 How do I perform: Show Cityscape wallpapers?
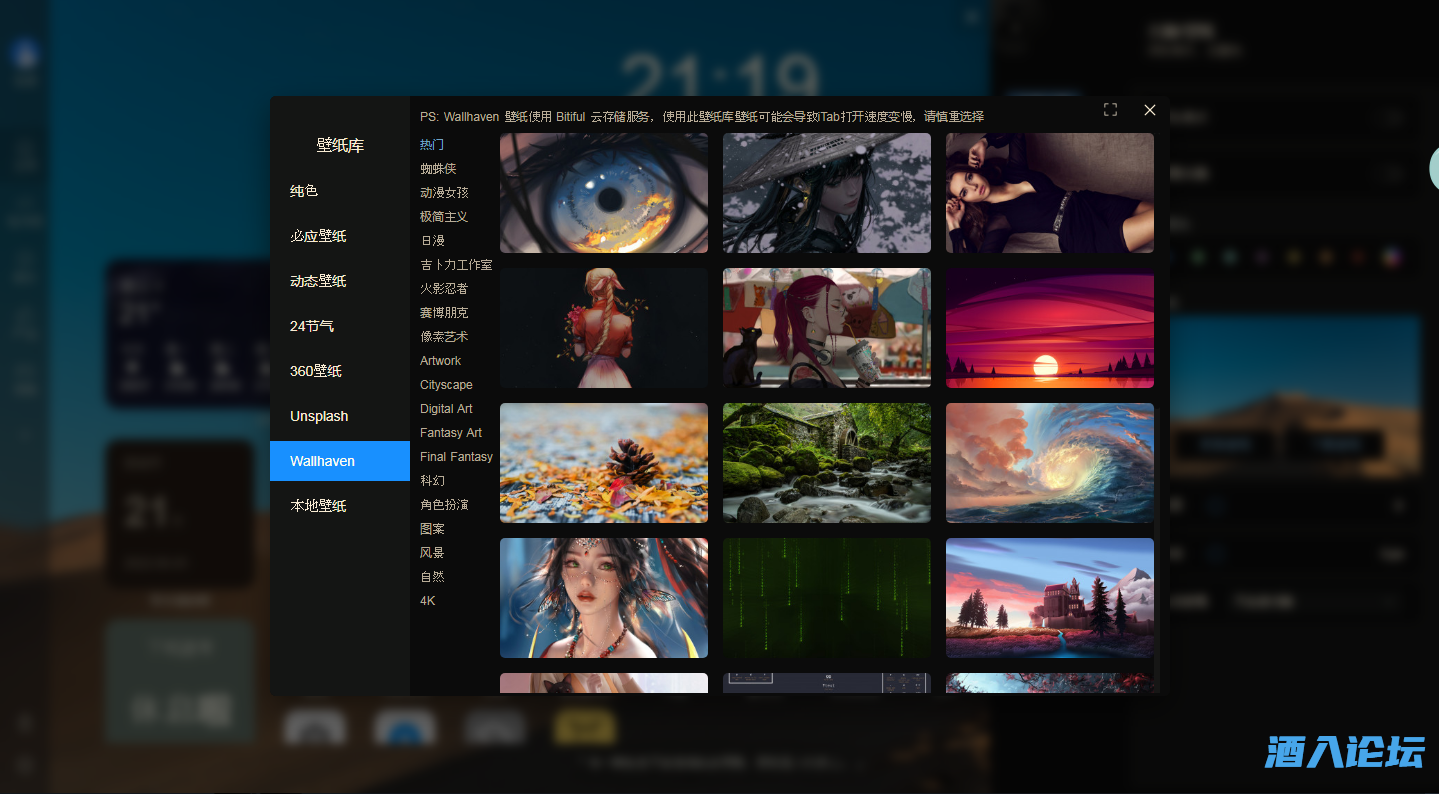click(x=446, y=385)
